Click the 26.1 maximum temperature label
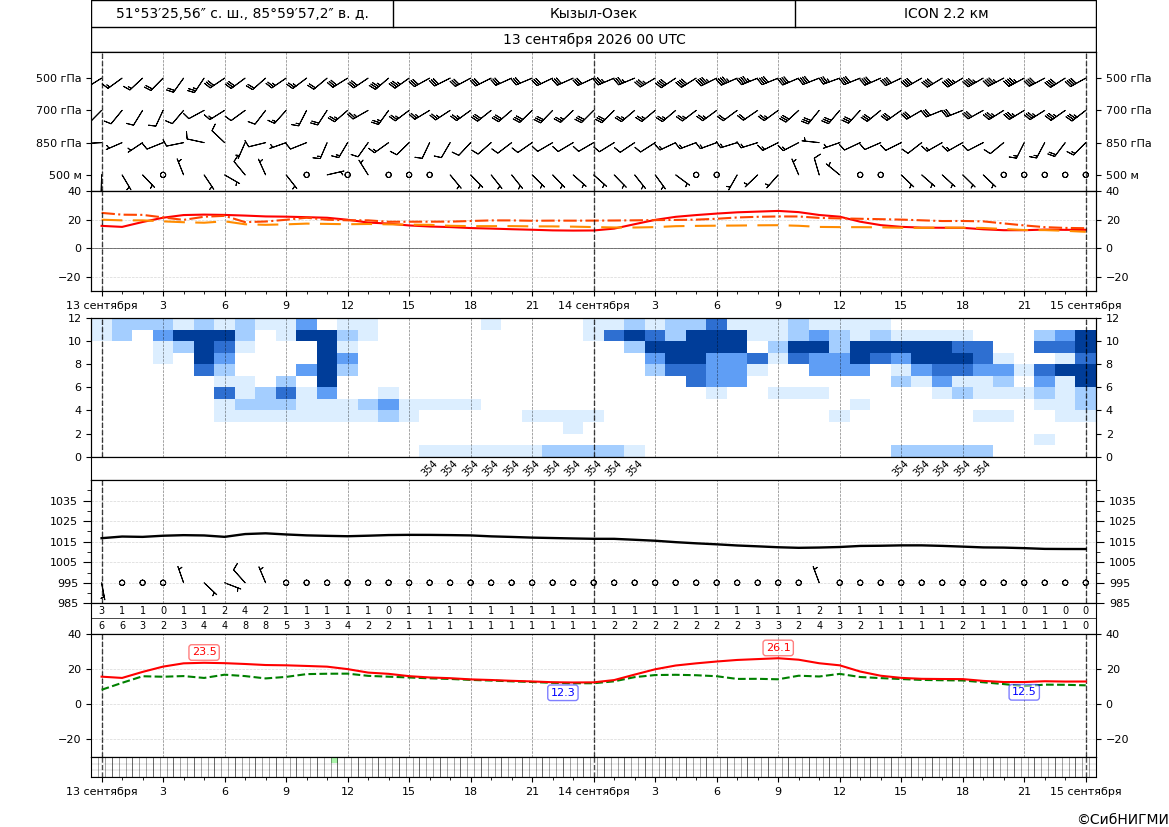 pyautogui.click(x=778, y=647)
